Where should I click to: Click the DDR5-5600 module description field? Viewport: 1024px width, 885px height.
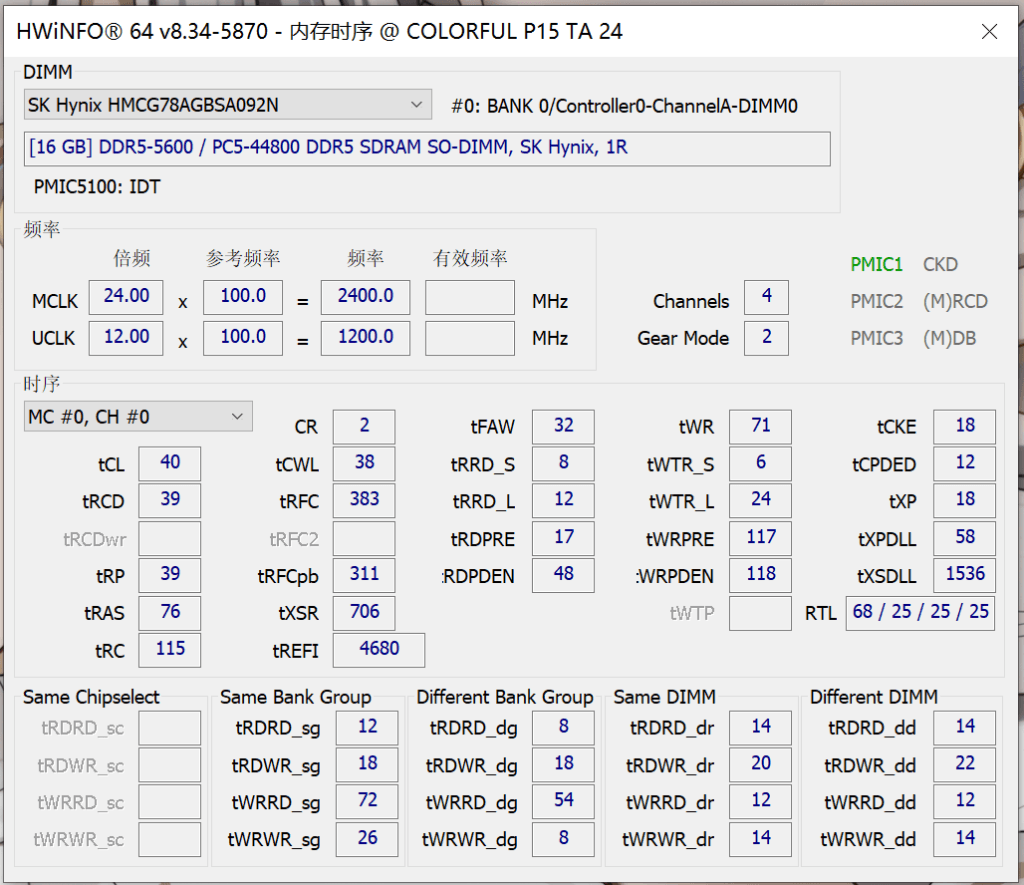pyautogui.click(x=427, y=148)
